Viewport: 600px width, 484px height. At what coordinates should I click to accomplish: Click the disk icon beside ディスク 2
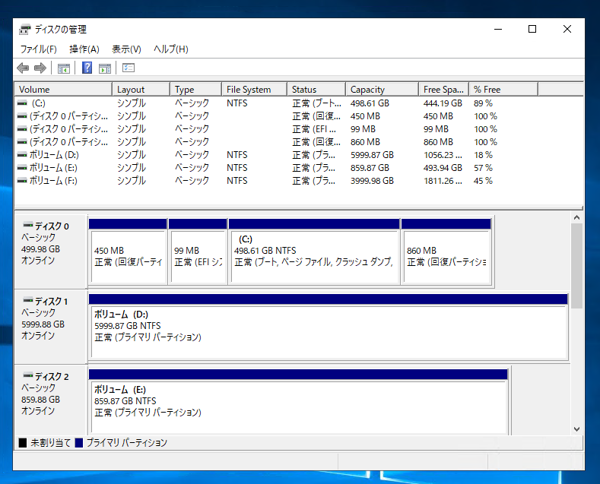[28, 375]
